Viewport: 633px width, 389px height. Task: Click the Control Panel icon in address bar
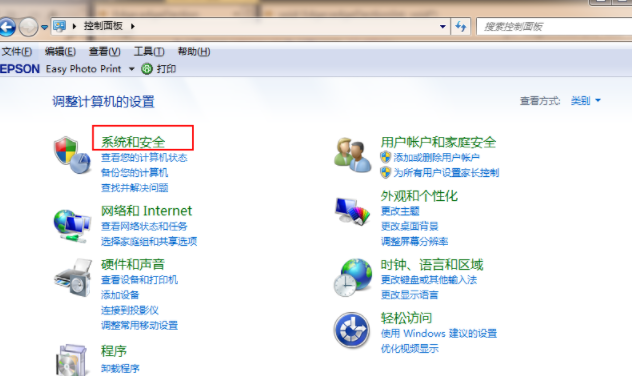[59, 26]
